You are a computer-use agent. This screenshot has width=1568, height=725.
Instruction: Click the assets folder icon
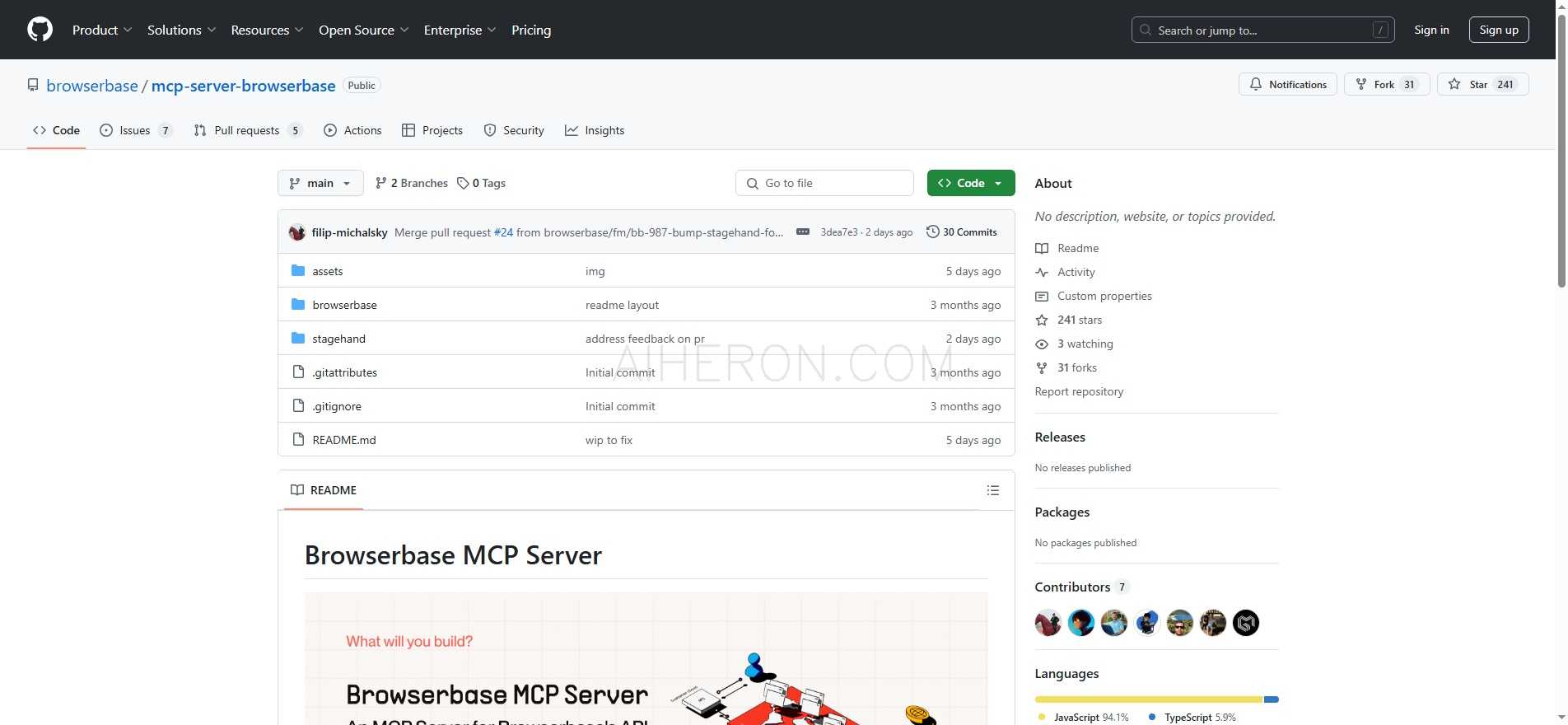298,271
